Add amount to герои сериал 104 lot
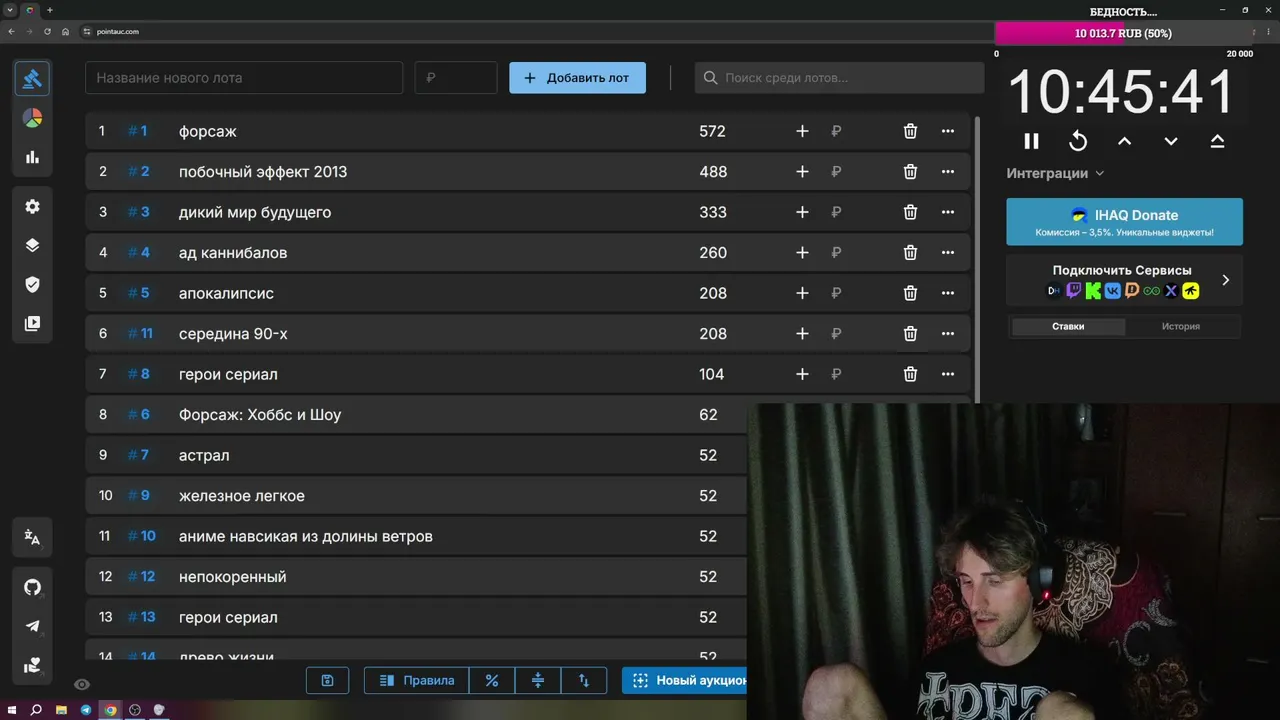Image resolution: width=1280 pixels, height=720 pixels. pyautogui.click(x=802, y=374)
